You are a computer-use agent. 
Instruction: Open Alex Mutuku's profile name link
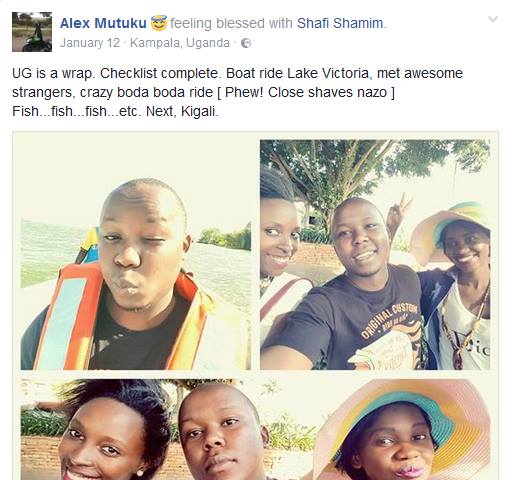click(103, 23)
